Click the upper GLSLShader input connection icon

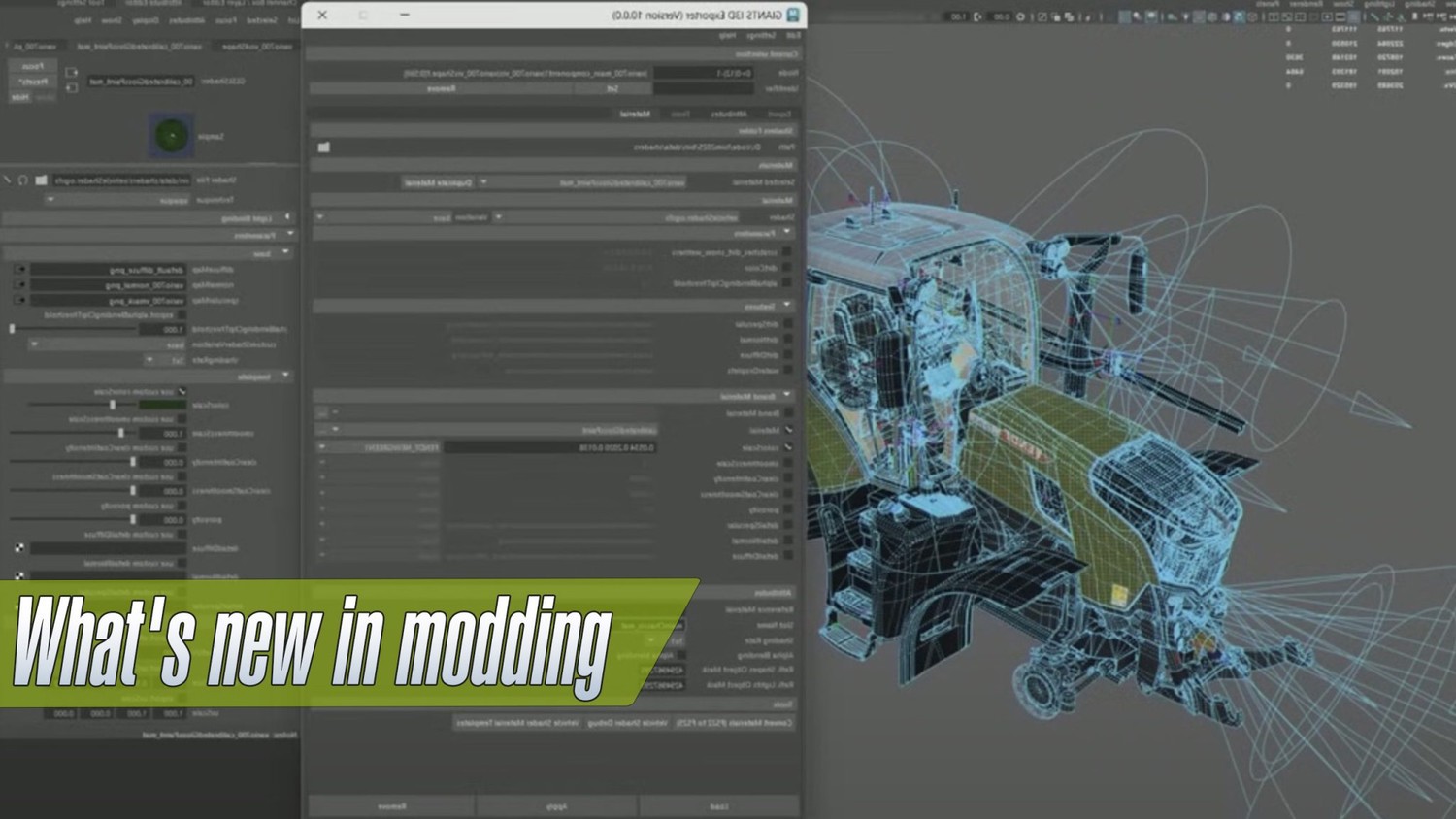71,73
